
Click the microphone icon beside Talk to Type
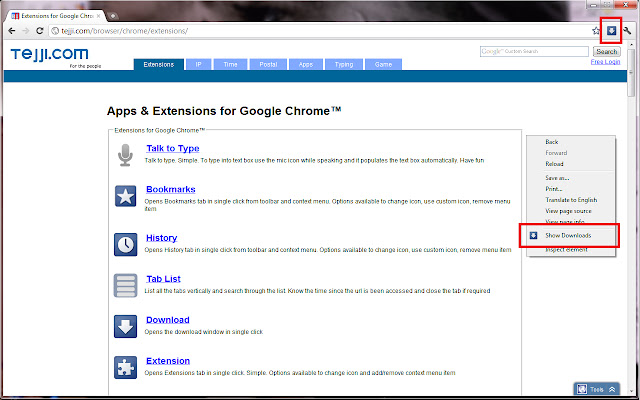tap(126, 154)
